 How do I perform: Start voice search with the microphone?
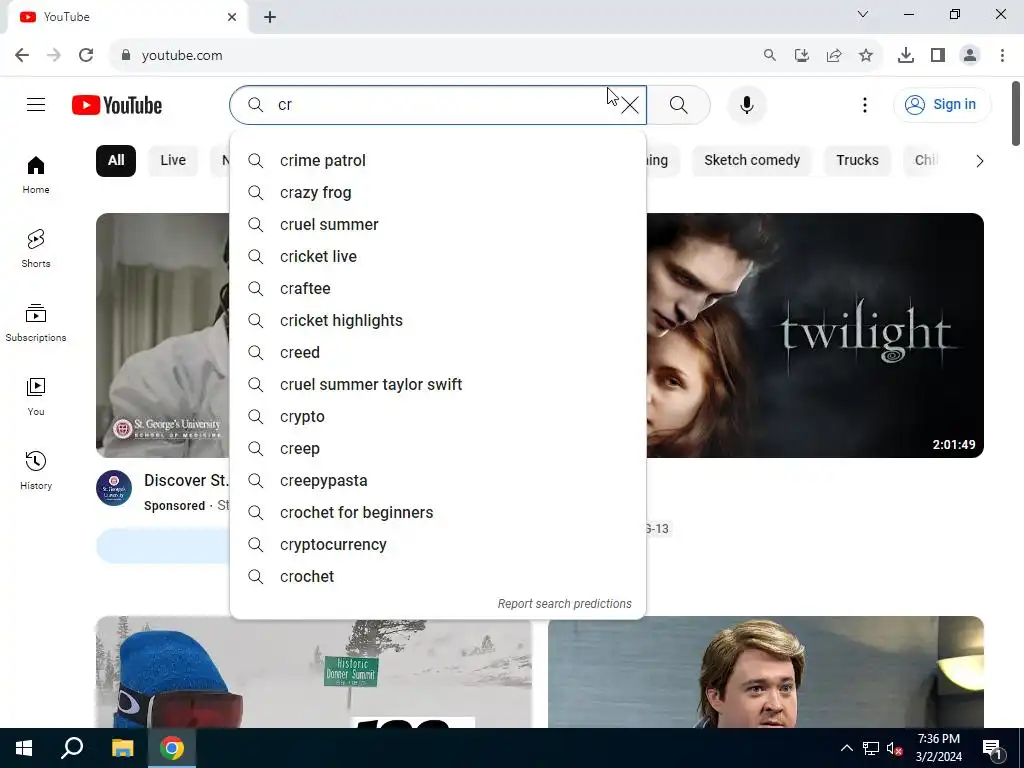[x=746, y=104]
